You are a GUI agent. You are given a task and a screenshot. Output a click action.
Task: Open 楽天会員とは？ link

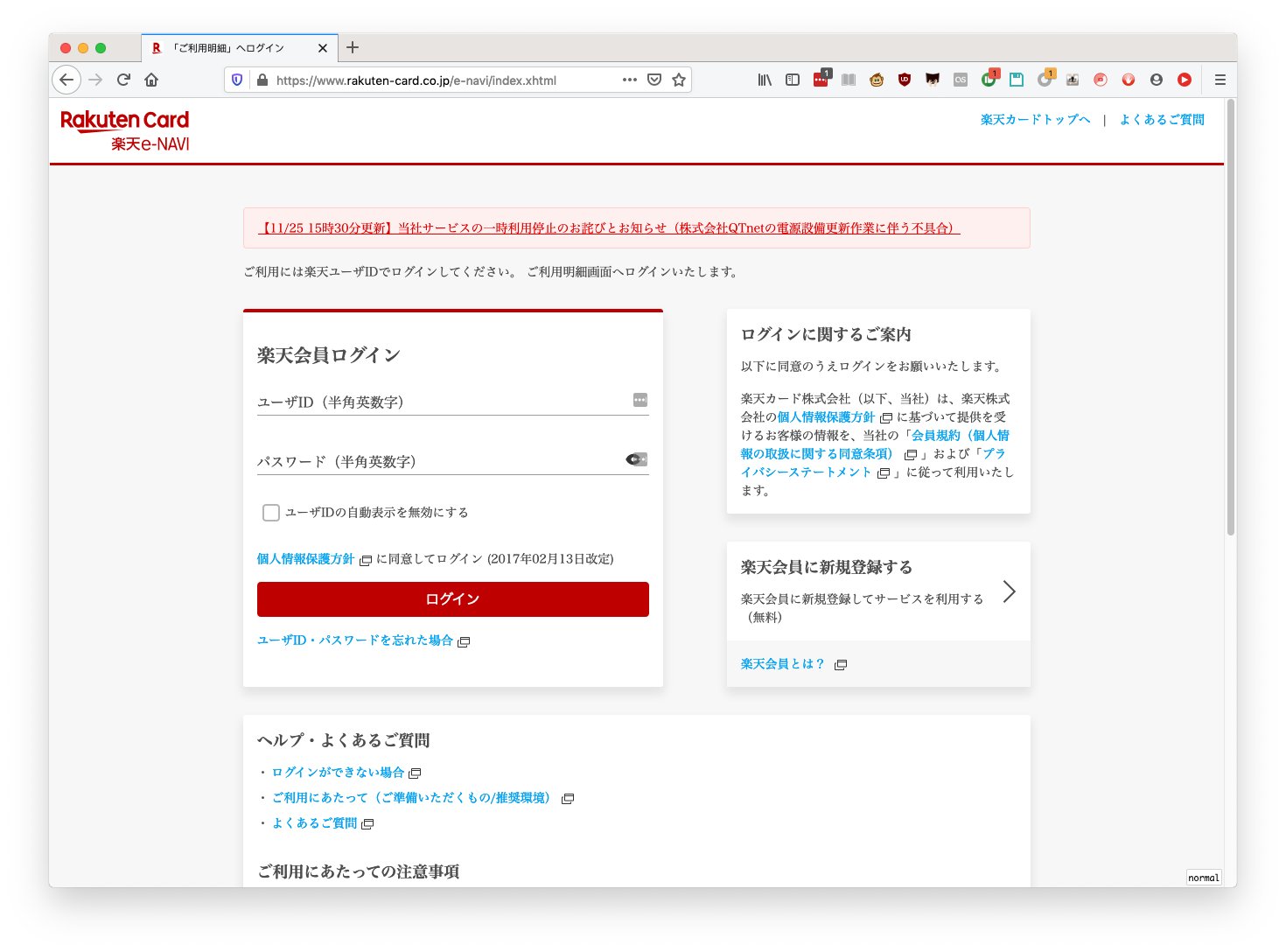[783, 664]
